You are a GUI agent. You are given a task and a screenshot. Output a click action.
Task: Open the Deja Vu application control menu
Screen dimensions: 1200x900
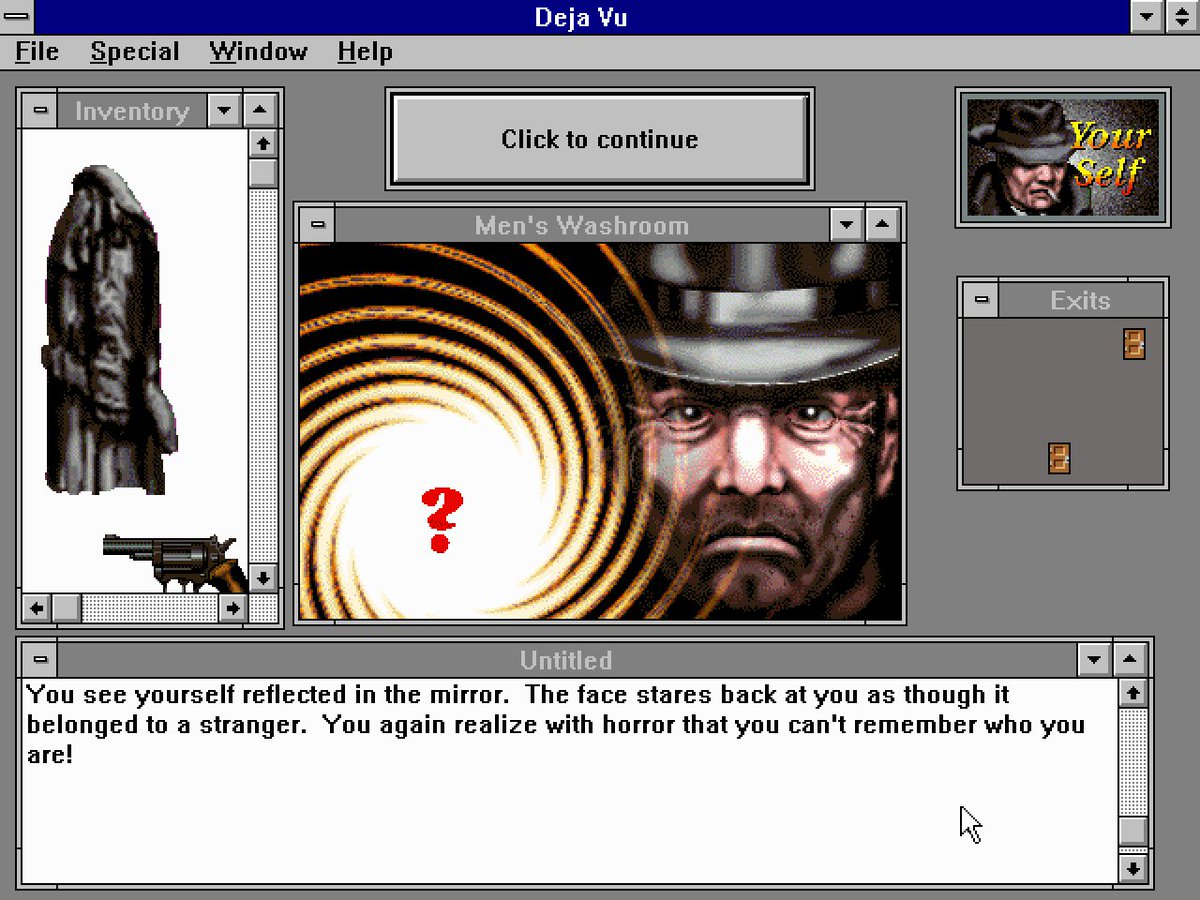click(17, 17)
